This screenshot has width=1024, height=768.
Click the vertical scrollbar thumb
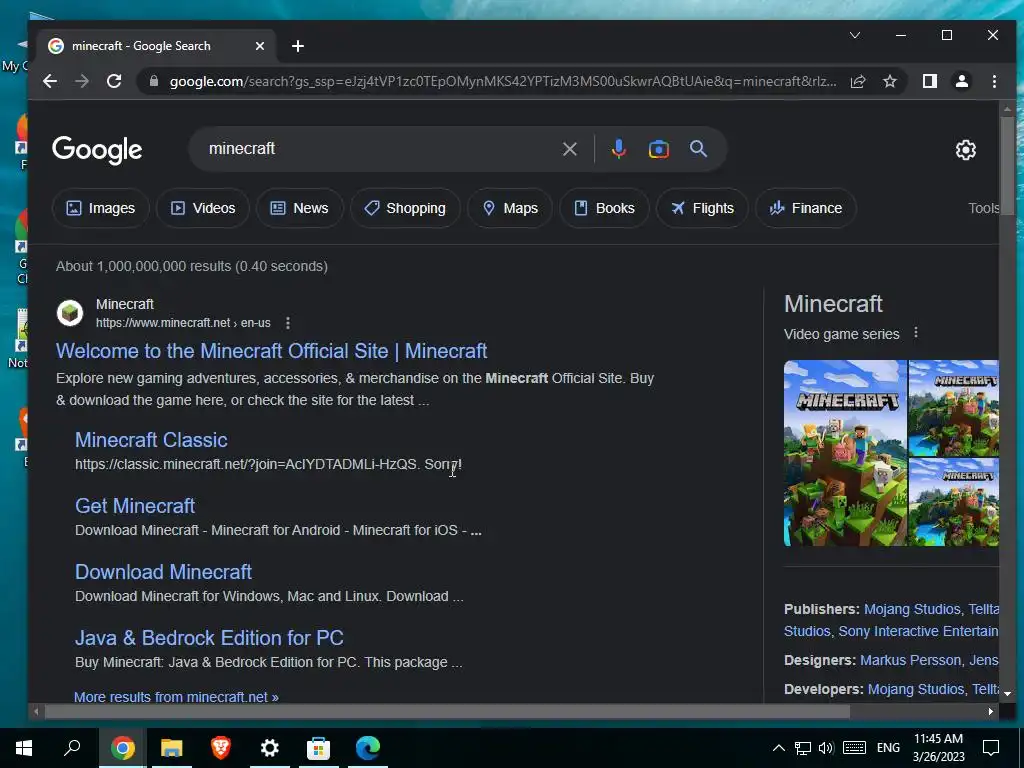click(1008, 165)
